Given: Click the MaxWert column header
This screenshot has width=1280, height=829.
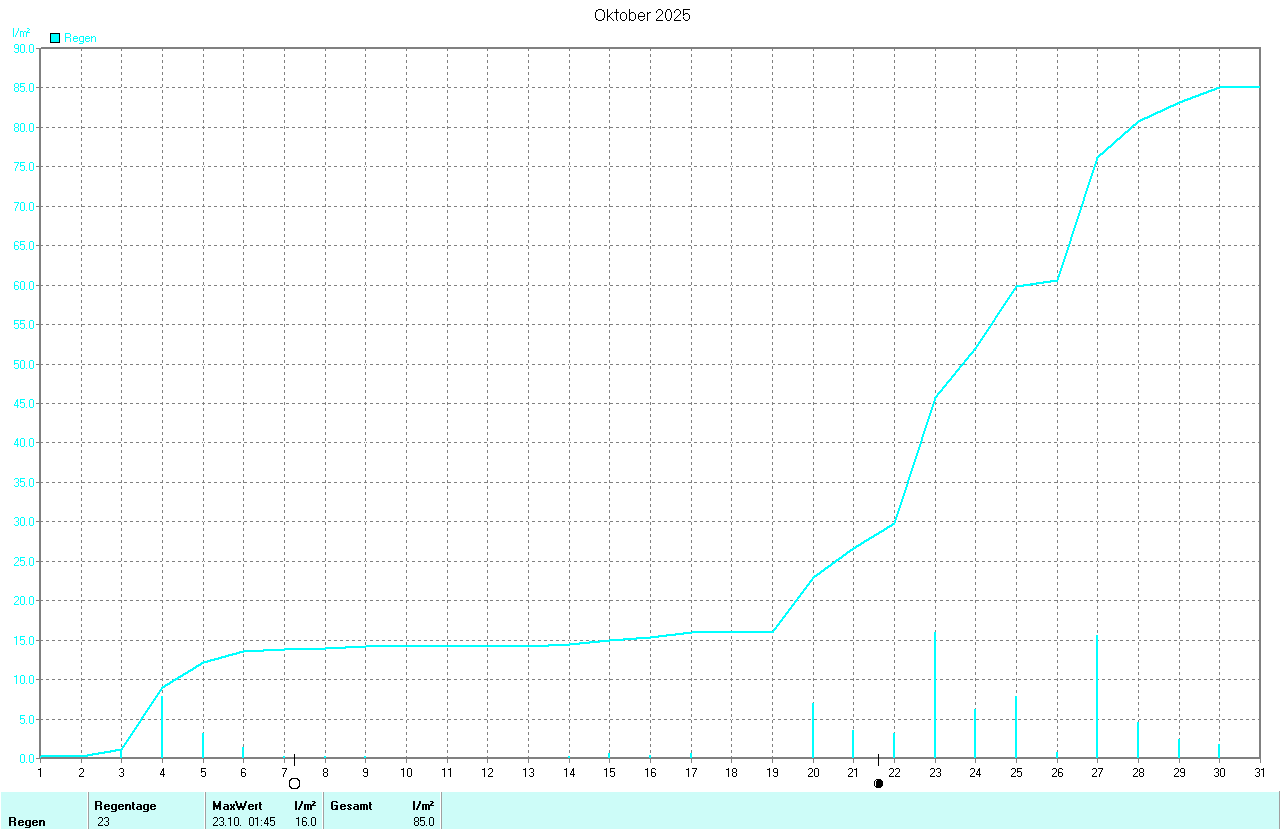Looking at the screenshot, I should pyautogui.click(x=237, y=805).
